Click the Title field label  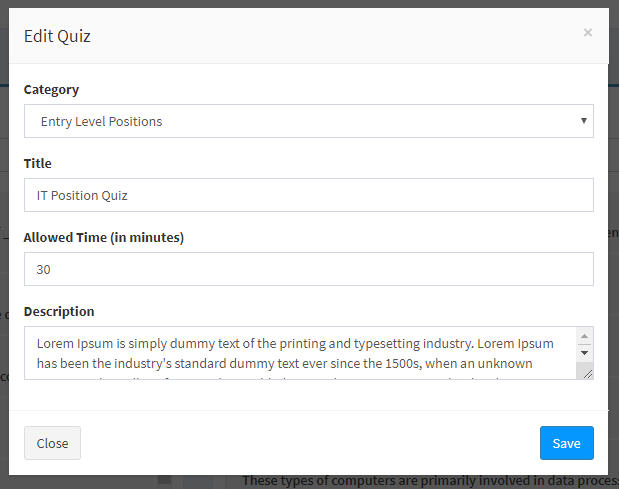[38, 163]
